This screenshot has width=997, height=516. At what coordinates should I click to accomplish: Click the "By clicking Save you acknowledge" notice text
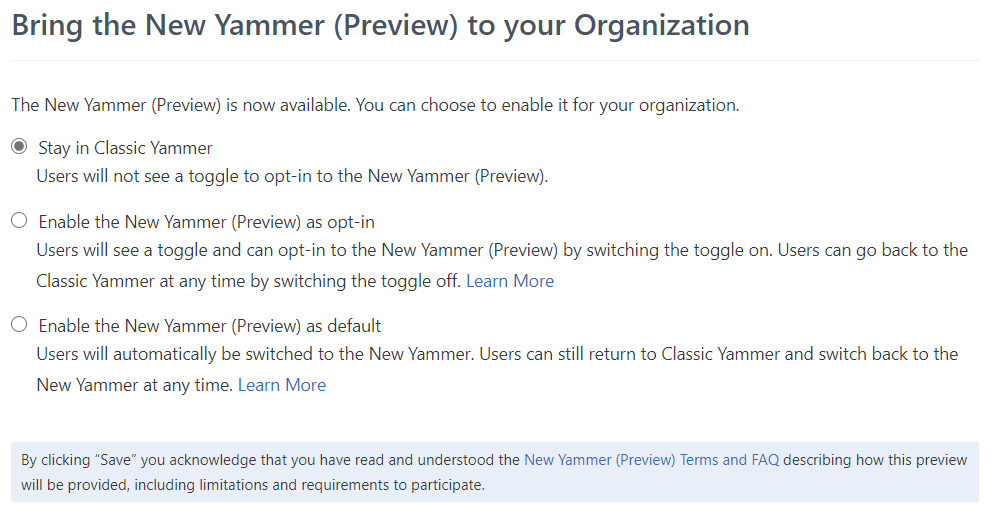point(270,460)
